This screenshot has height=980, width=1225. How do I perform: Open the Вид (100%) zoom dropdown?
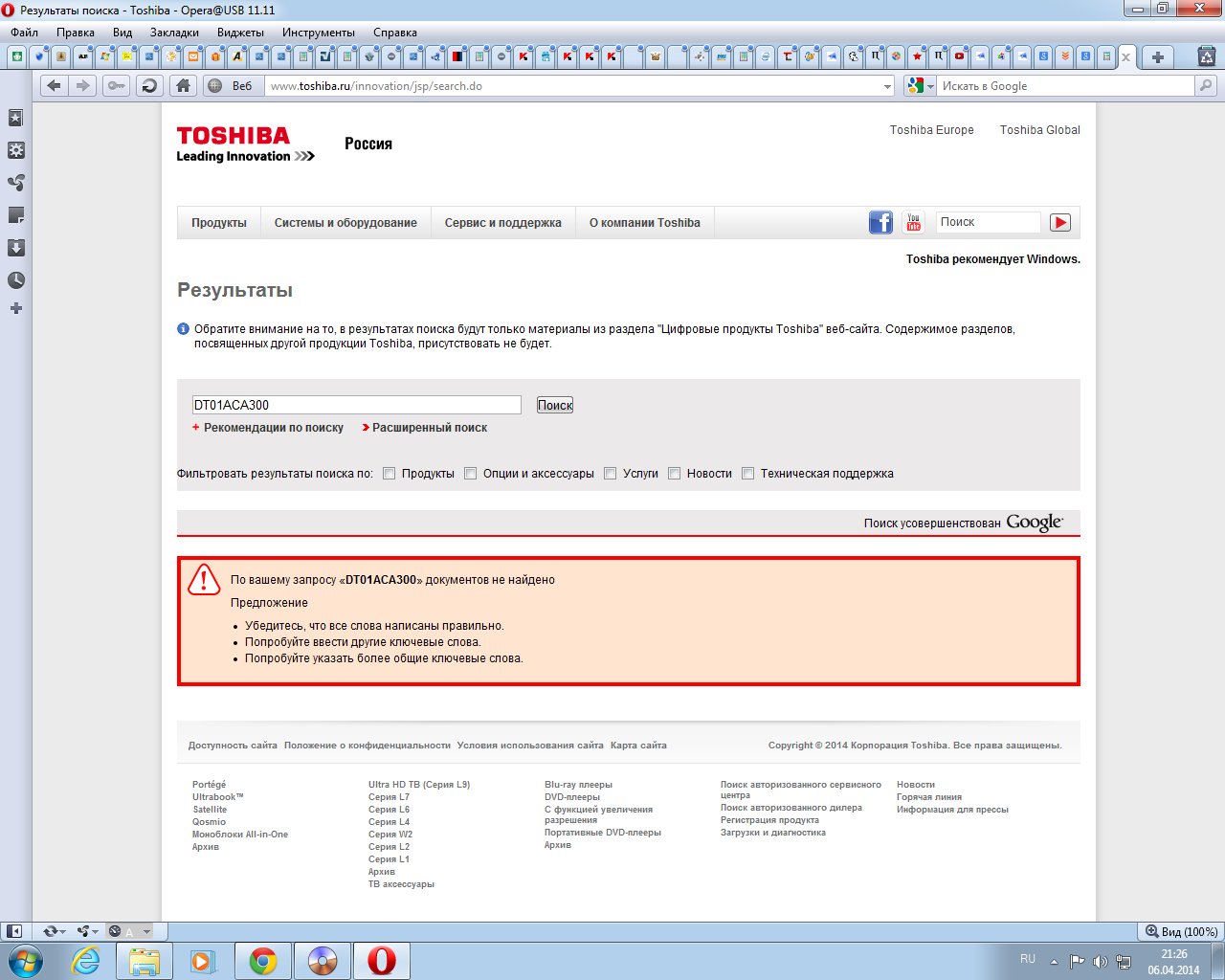(x=1182, y=931)
